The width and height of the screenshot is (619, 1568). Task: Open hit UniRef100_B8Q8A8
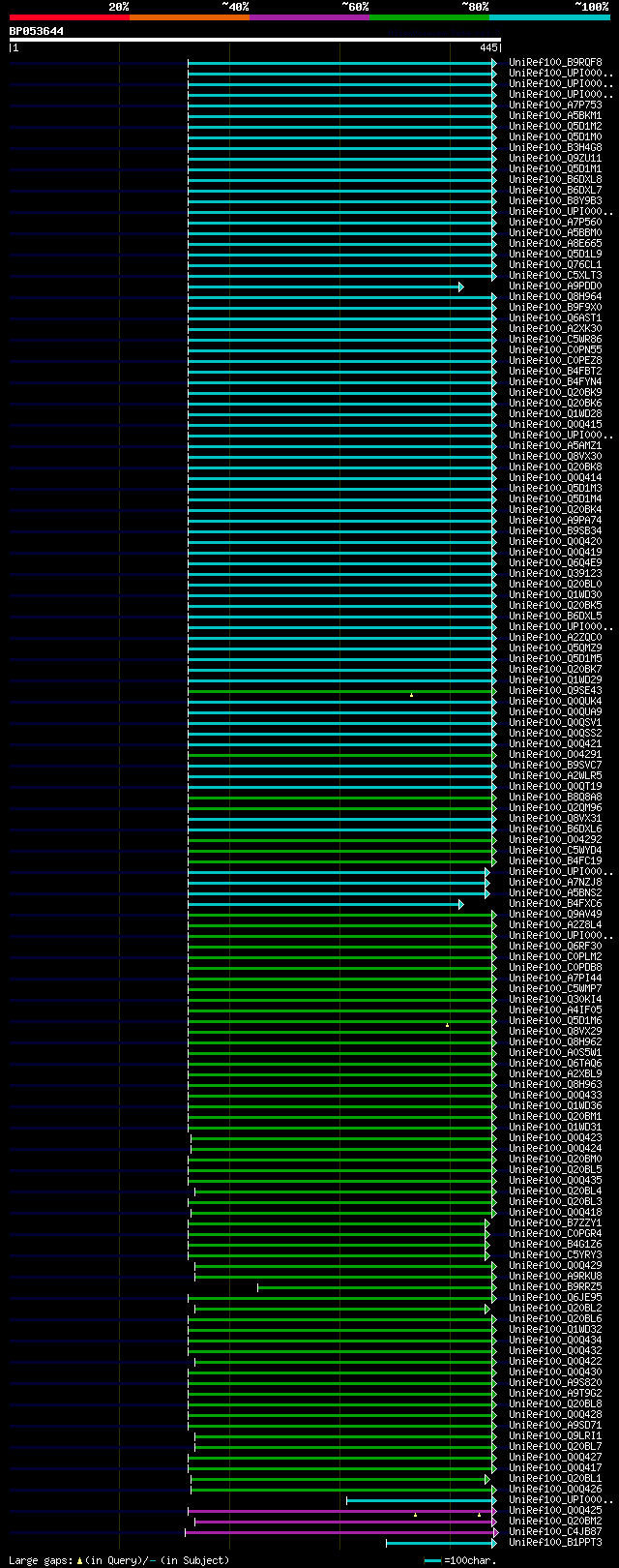(x=555, y=797)
